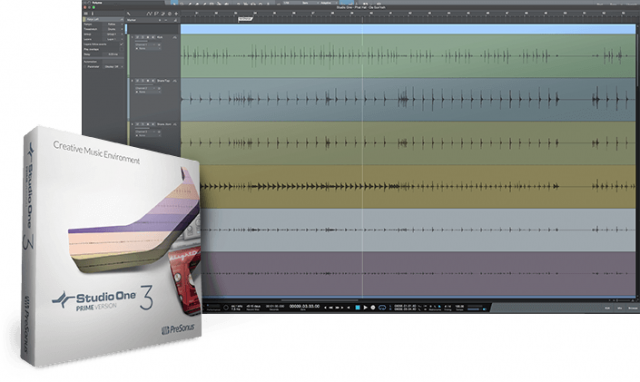Open the Group dropdown in inspector
The image size is (640, 382).
click(x=114, y=34)
